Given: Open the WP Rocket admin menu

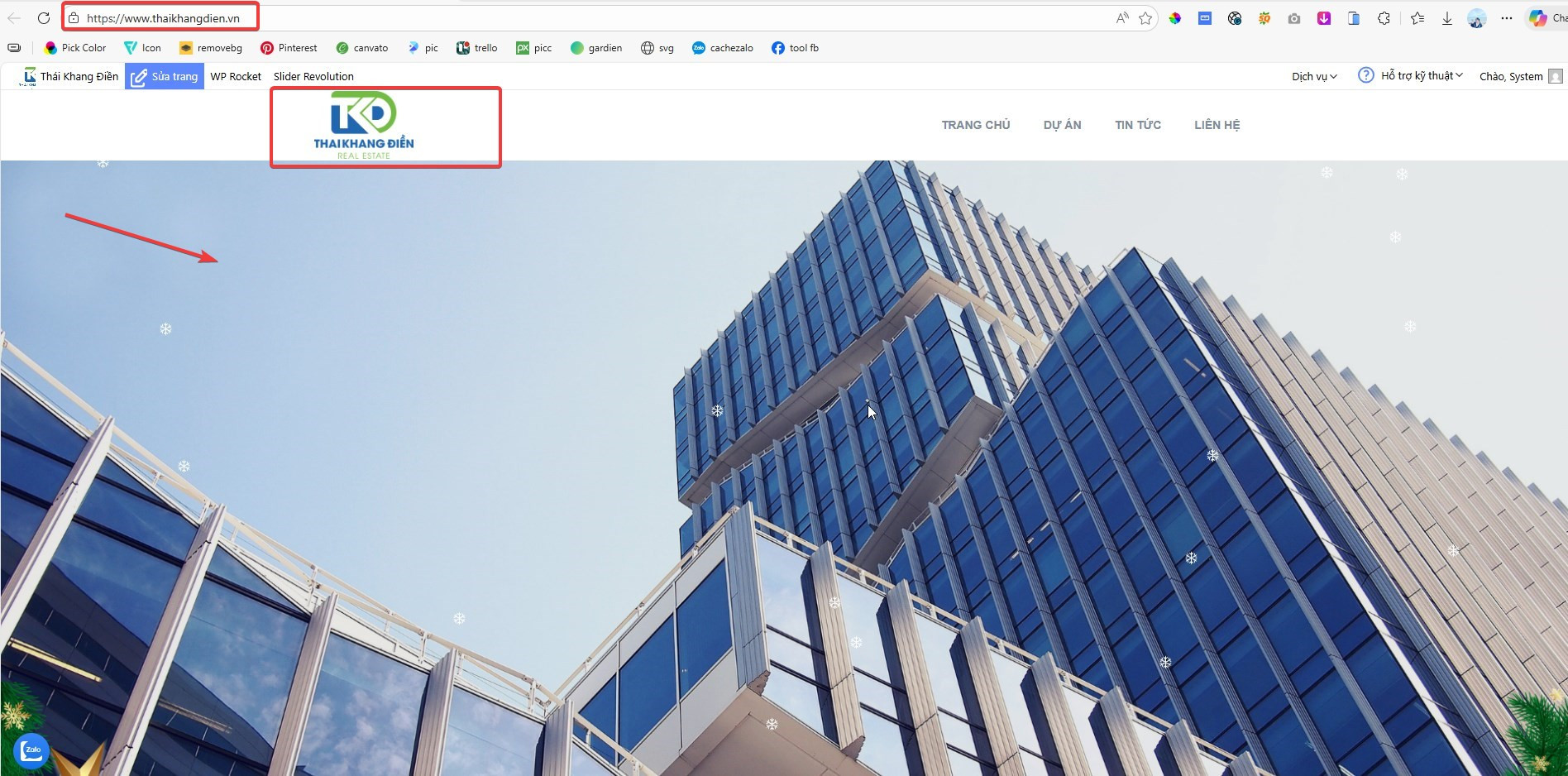Looking at the screenshot, I should [x=236, y=76].
